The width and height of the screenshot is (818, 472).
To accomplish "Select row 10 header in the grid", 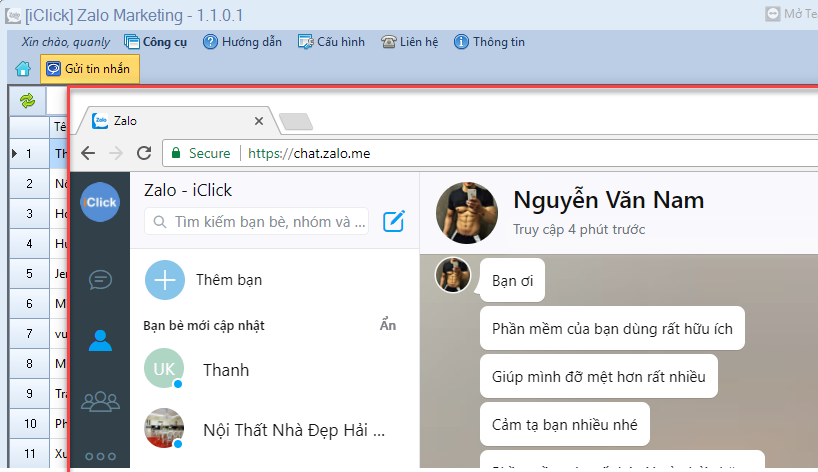I will [x=29, y=423].
